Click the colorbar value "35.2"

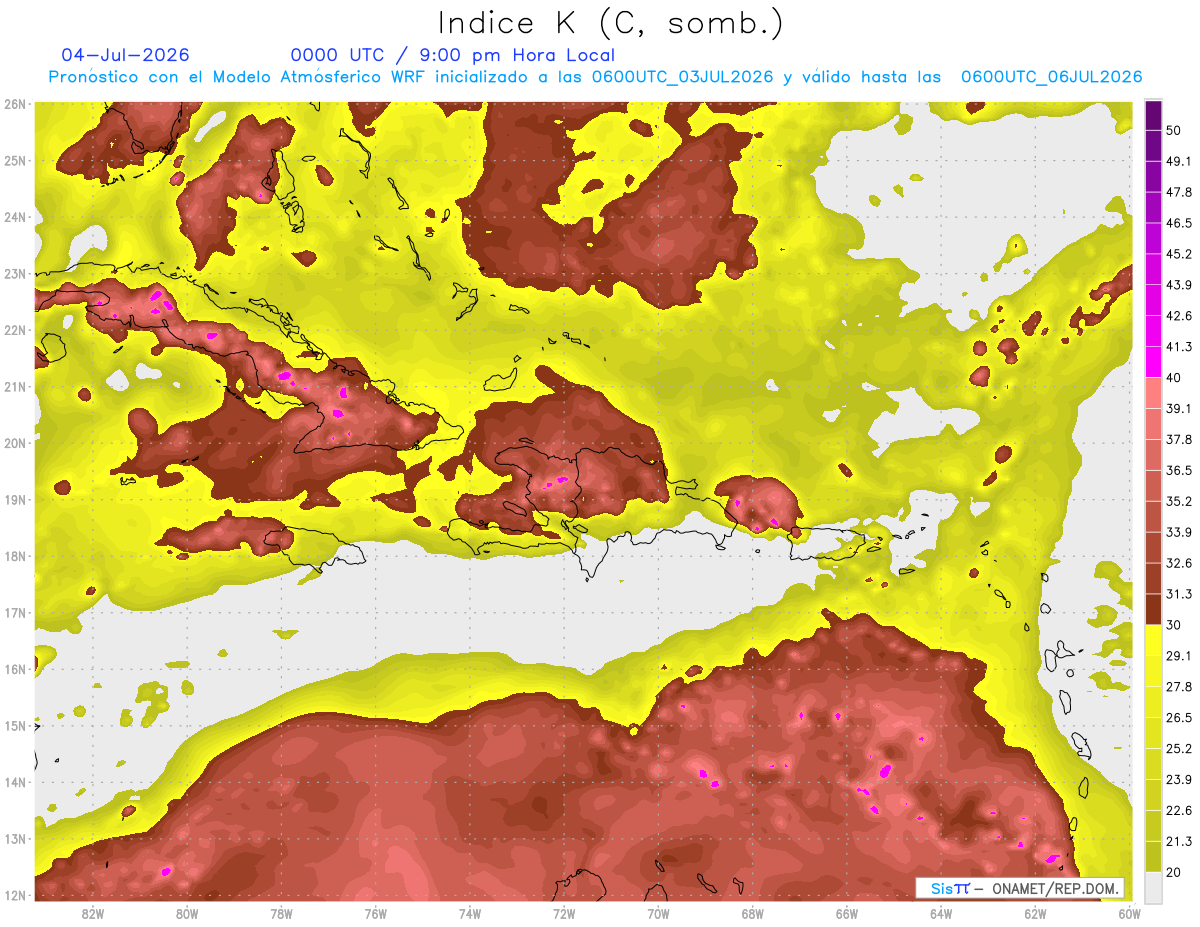point(1179,501)
